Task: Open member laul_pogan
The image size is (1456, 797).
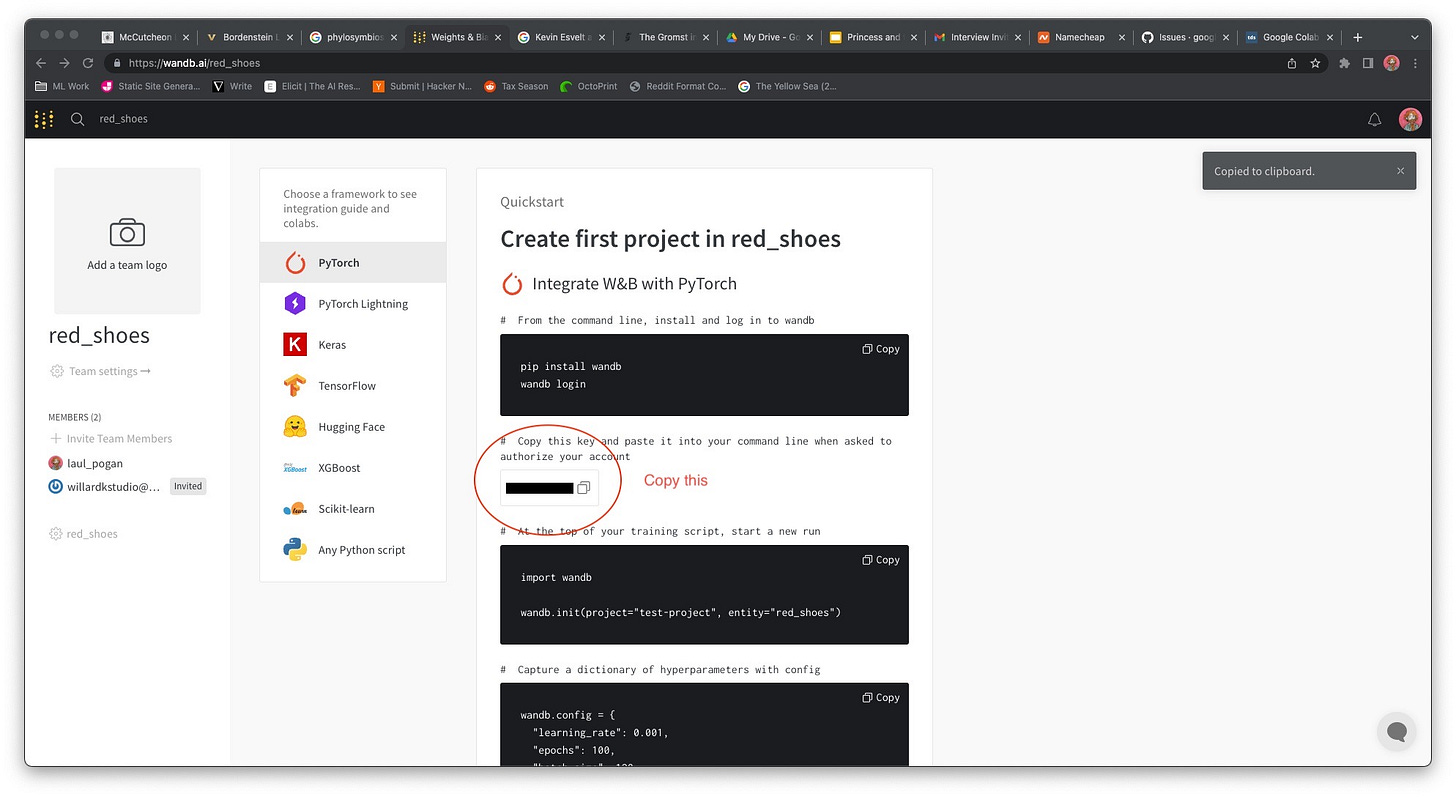Action: [86, 463]
